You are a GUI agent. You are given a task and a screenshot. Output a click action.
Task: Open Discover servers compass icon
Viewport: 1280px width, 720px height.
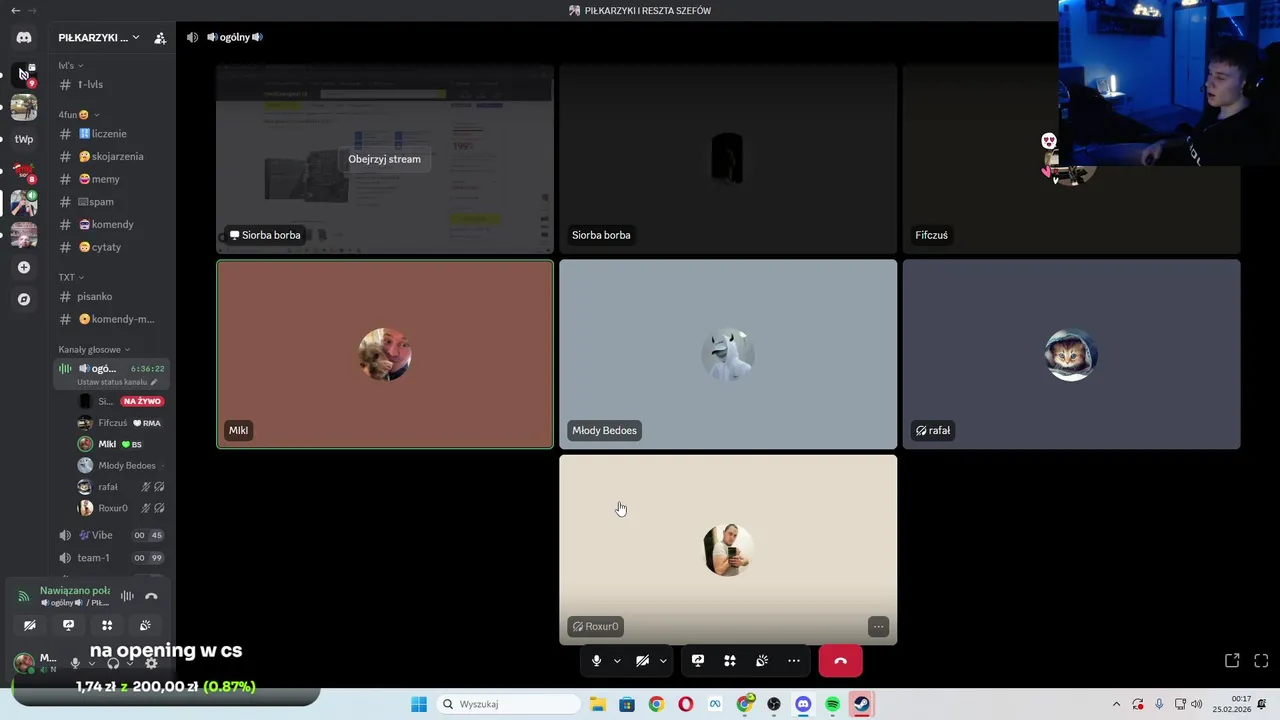click(x=24, y=299)
